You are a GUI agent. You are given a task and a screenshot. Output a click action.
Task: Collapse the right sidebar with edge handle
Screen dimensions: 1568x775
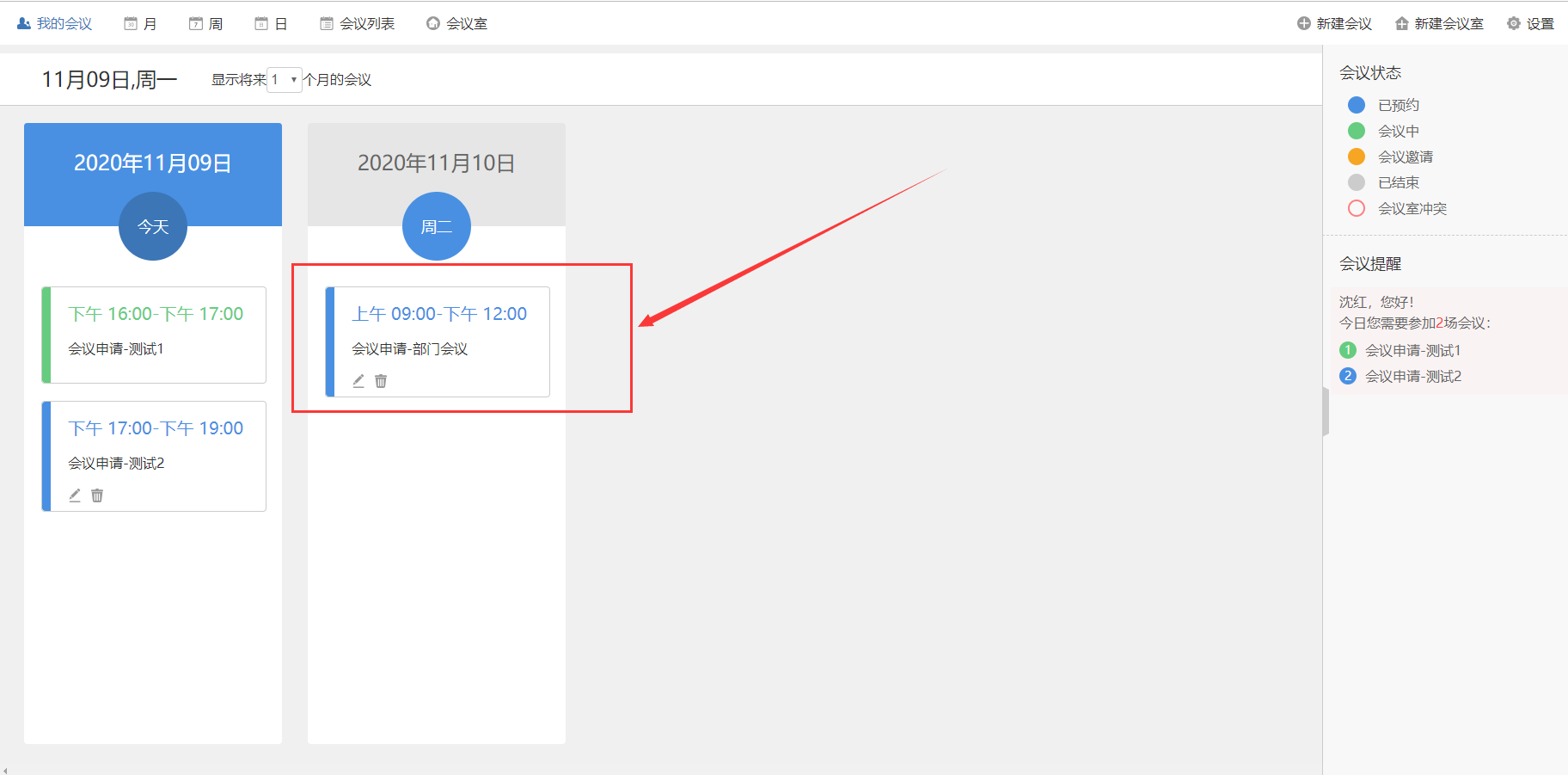[1326, 412]
